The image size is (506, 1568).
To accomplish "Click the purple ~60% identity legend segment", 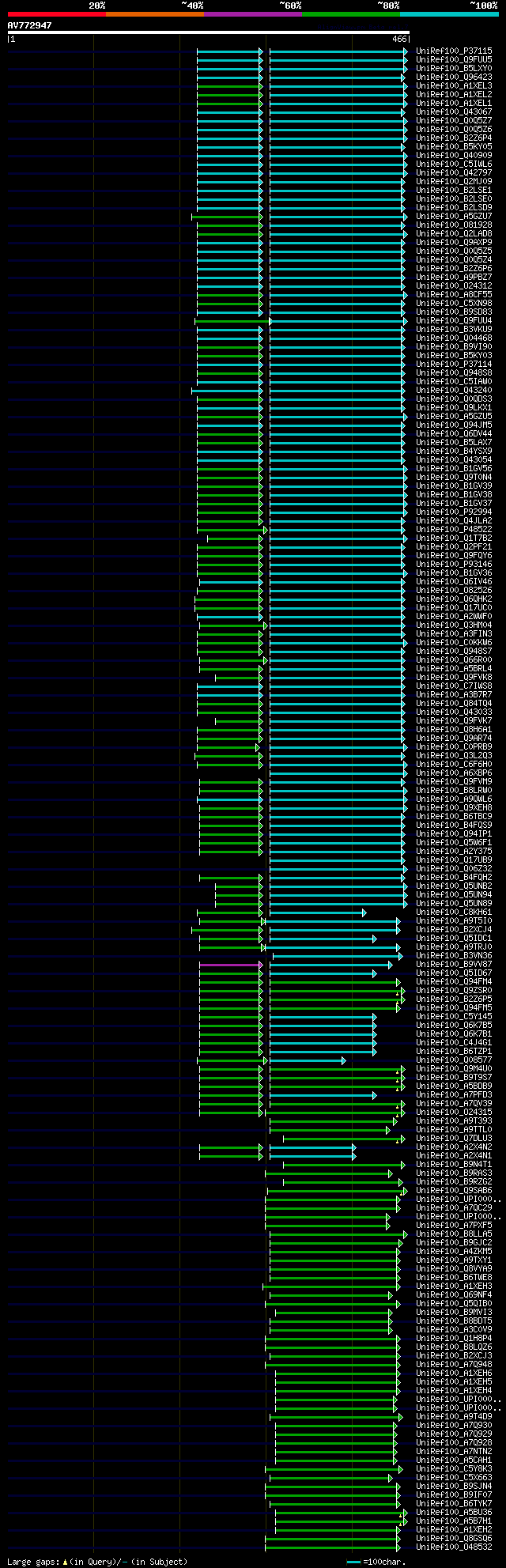I will (x=253, y=14).
